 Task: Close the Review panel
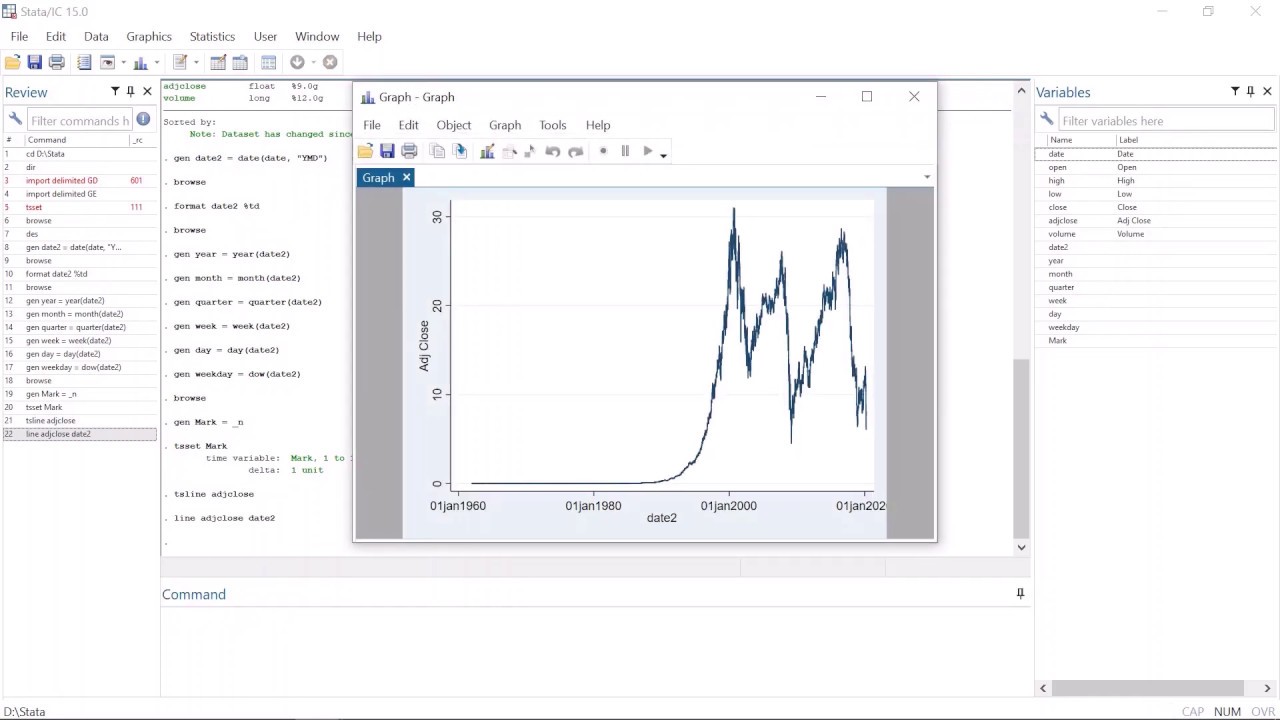(147, 91)
